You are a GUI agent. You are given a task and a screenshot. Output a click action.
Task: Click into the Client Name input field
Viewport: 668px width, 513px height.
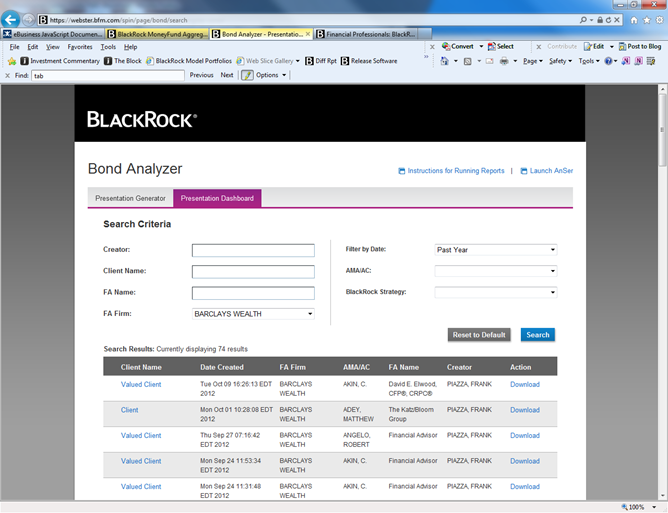point(253,272)
